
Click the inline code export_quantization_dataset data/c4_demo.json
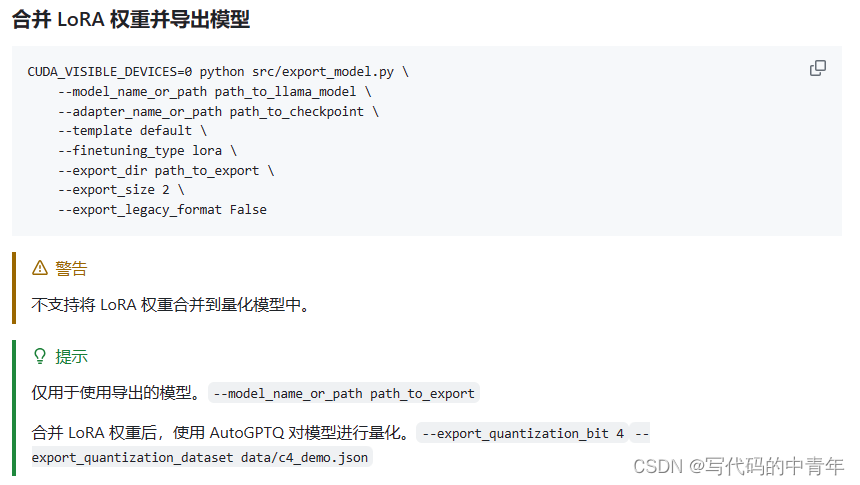[x=200, y=458]
